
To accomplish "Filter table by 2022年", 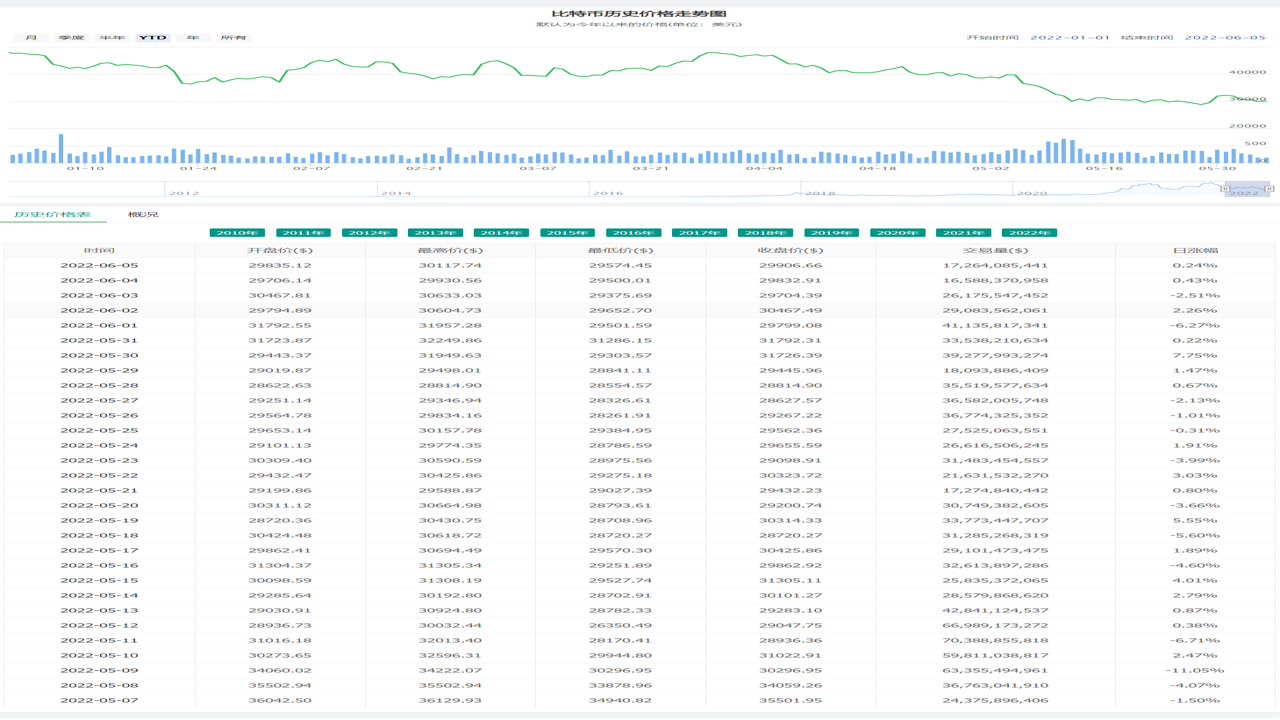I will coord(1029,233).
